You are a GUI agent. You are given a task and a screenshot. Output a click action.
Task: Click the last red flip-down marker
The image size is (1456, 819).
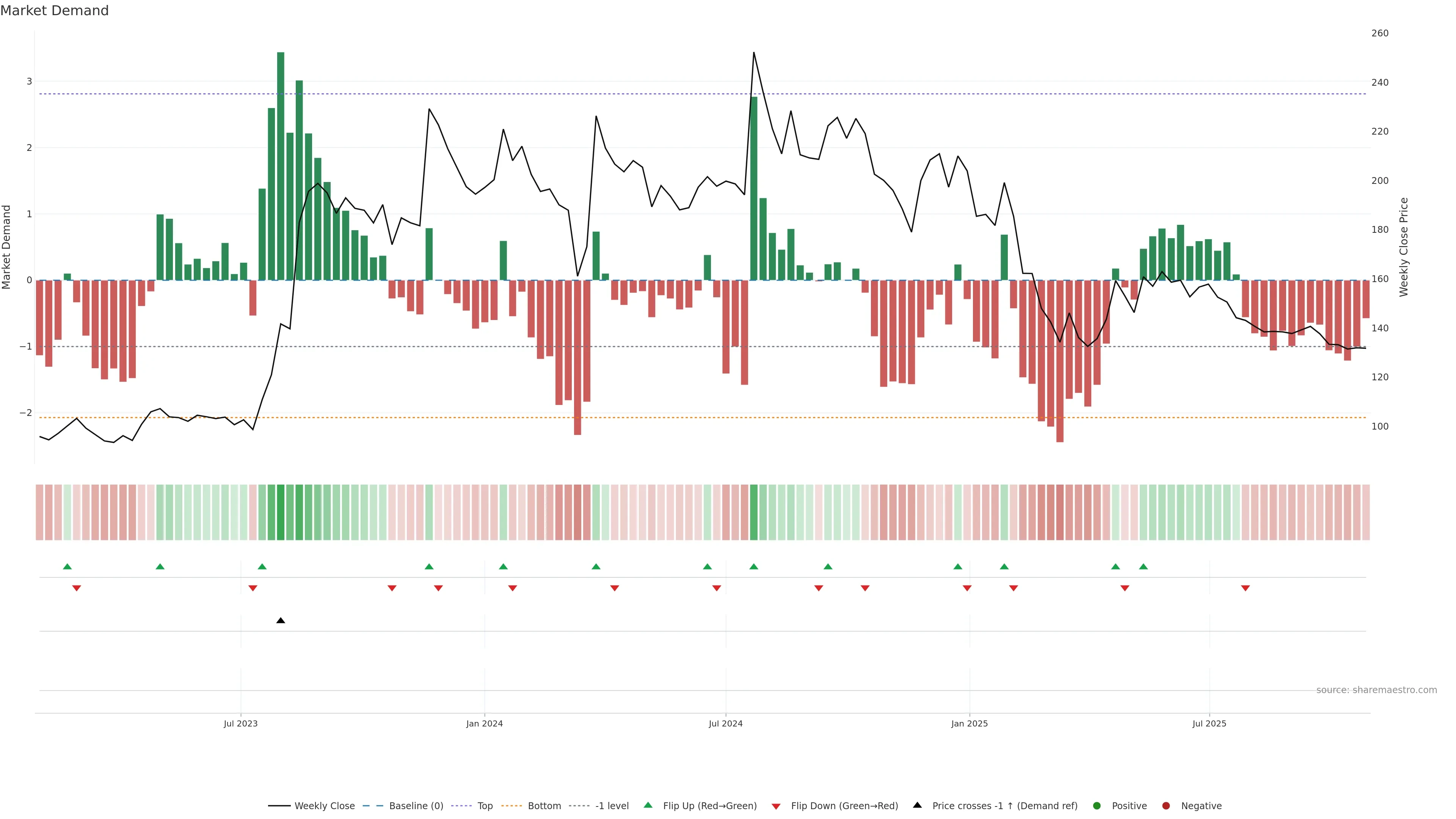point(1245,588)
